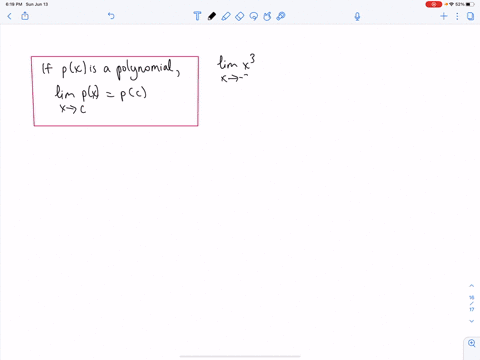The width and height of the screenshot is (480, 360).
Task: Tap the handwritten p(c) expression
Action: 133,94
